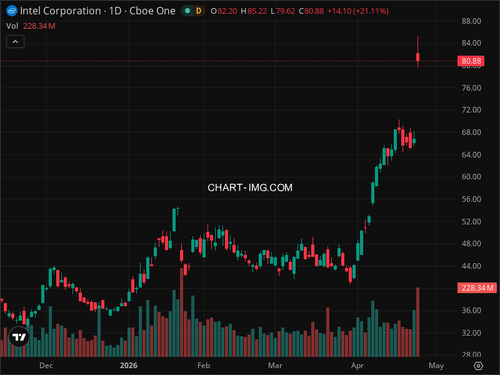Viewport: 500px width, 375px height.
Task: Select the 1D interval label
Action: (115, 11)
